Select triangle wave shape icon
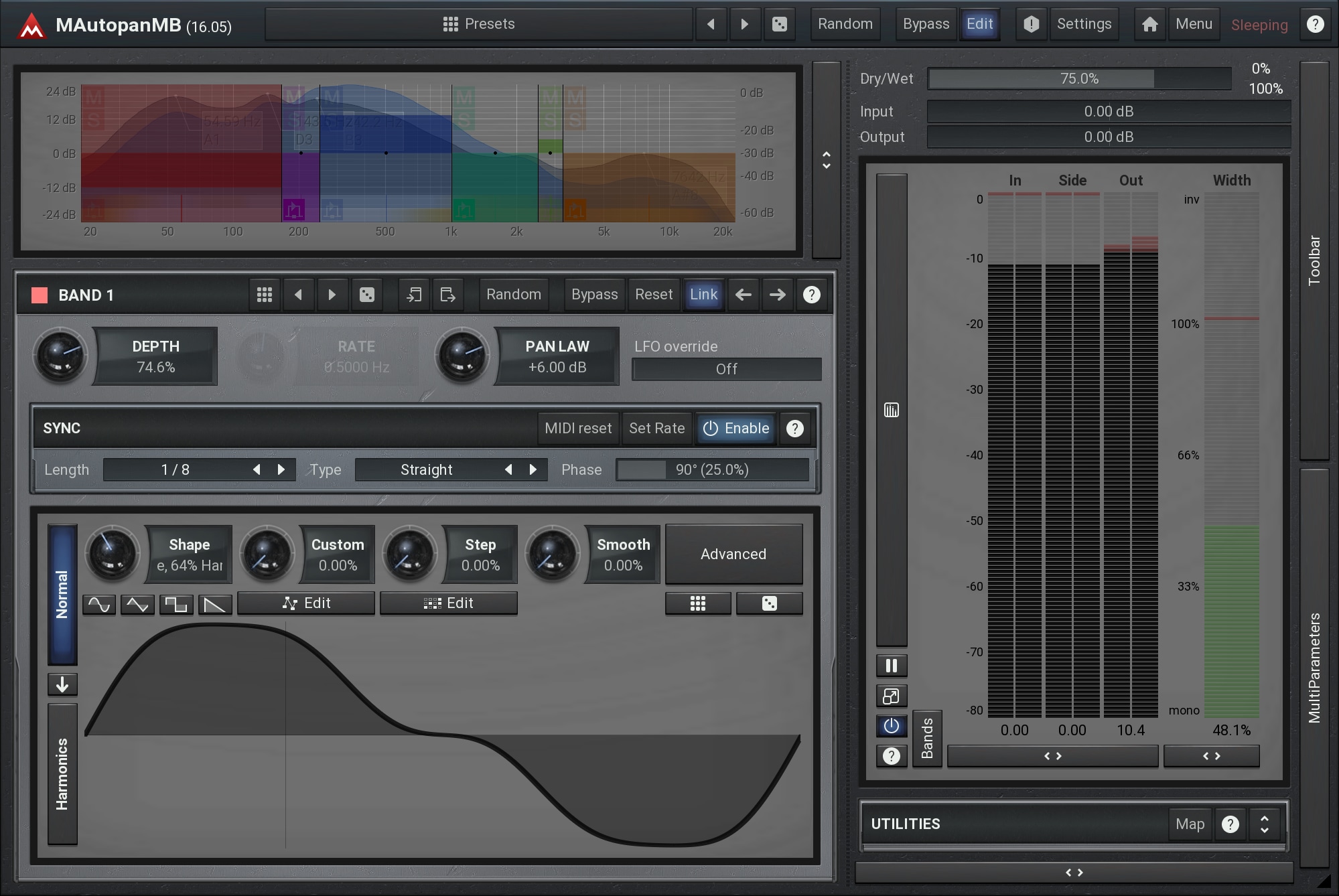This screenshot has width=1339, height=896. tap(137, 605)
